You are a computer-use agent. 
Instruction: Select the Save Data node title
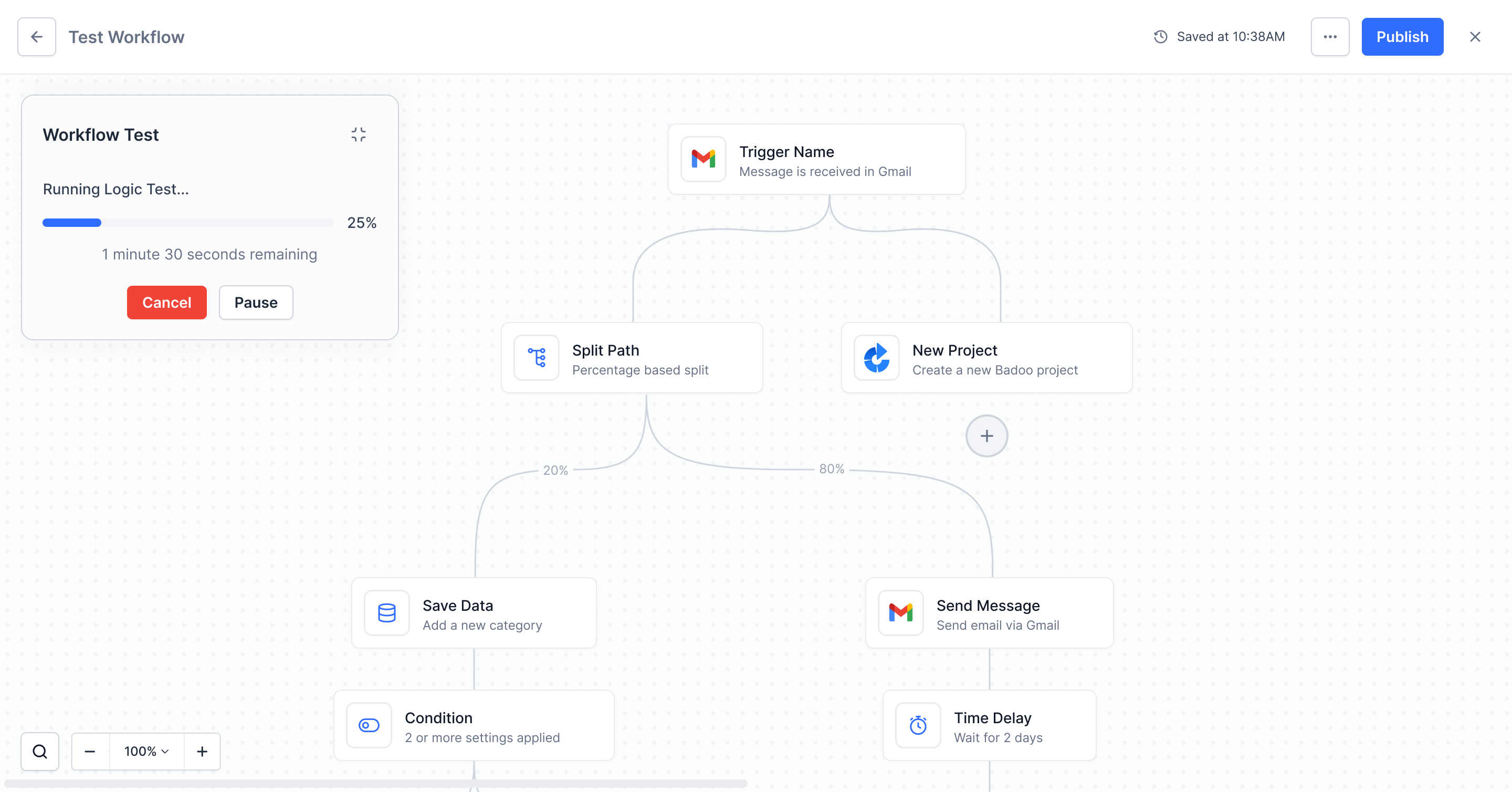[457, 606]
